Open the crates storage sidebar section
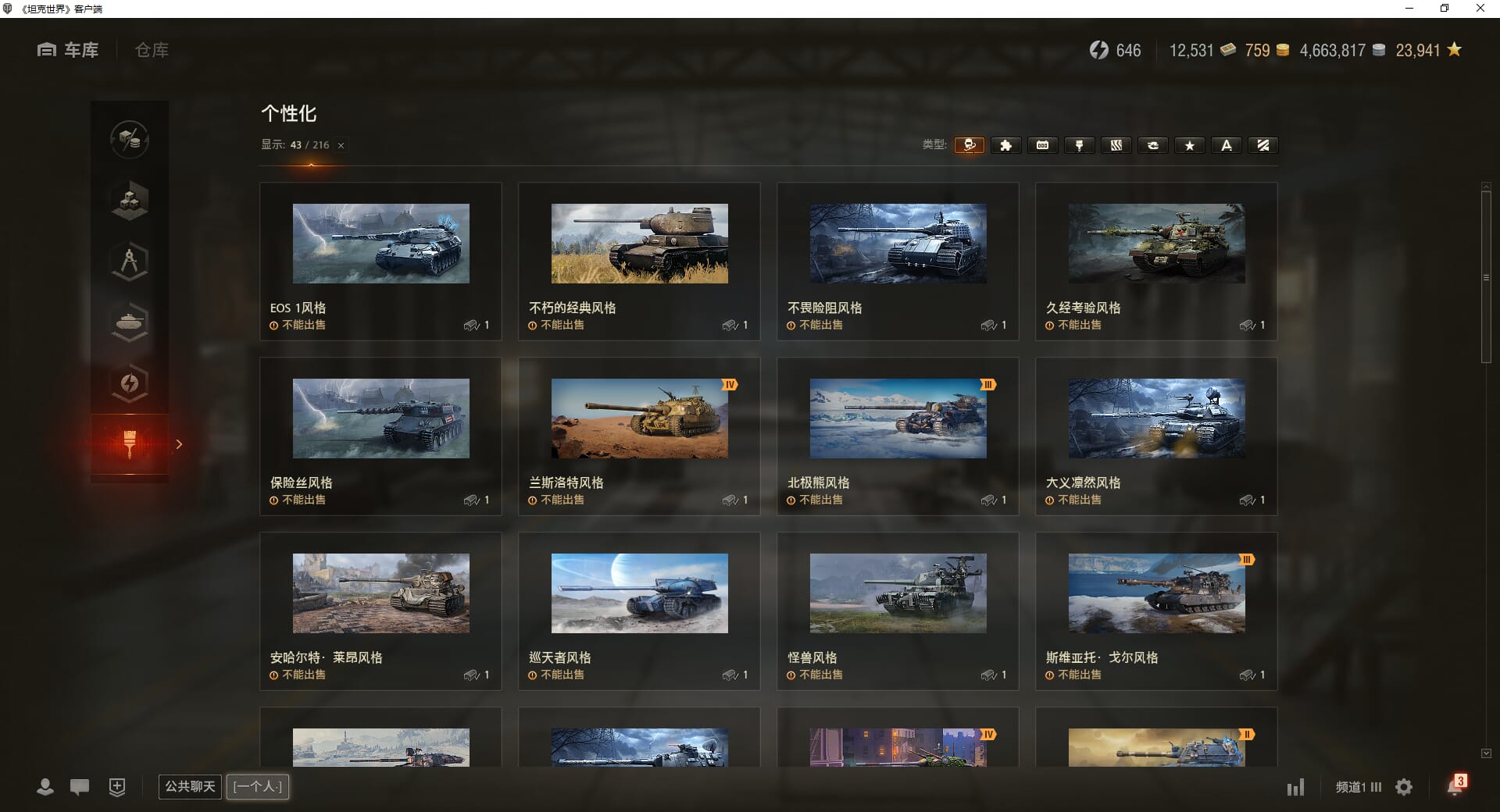This screenshot has width=1500, height=812. click(x=130, y=200)
